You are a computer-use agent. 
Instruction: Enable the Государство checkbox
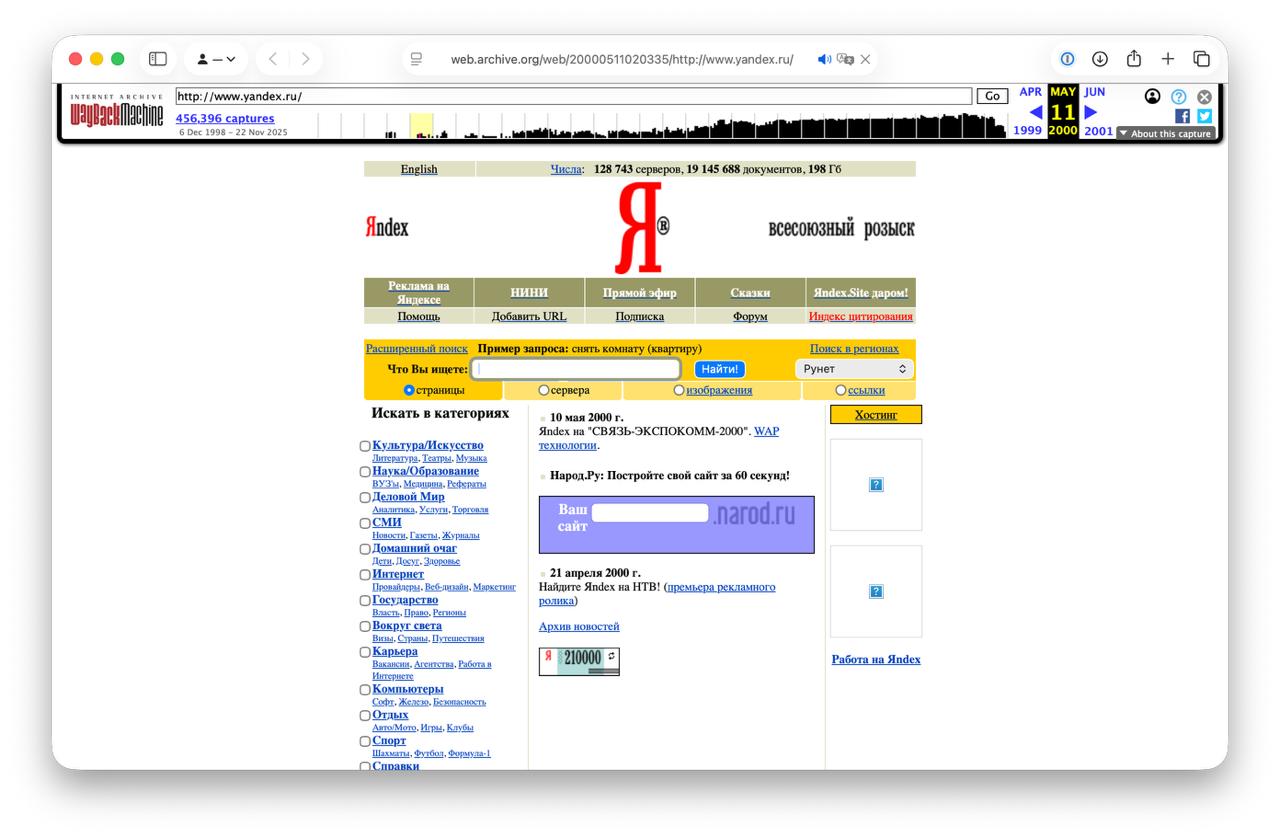365,601
